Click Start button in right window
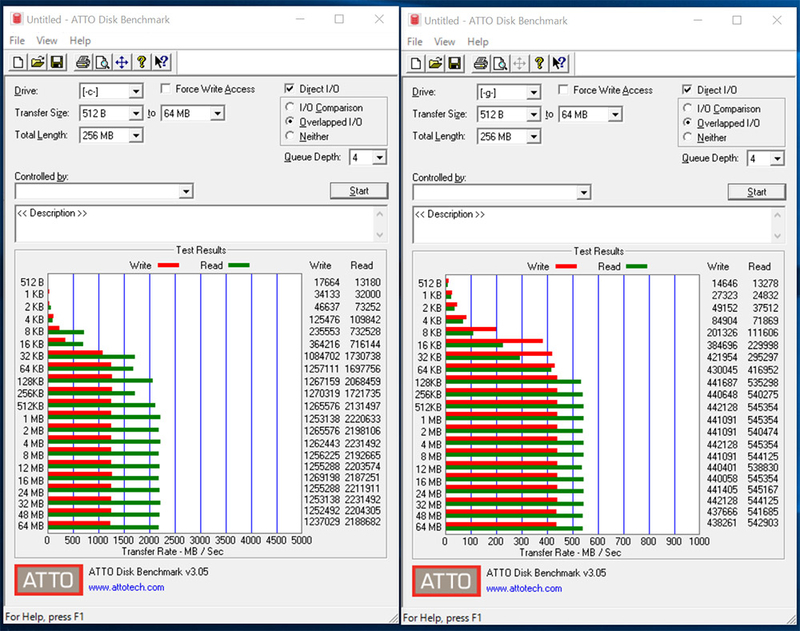The image size is (800, 631). 757,192
